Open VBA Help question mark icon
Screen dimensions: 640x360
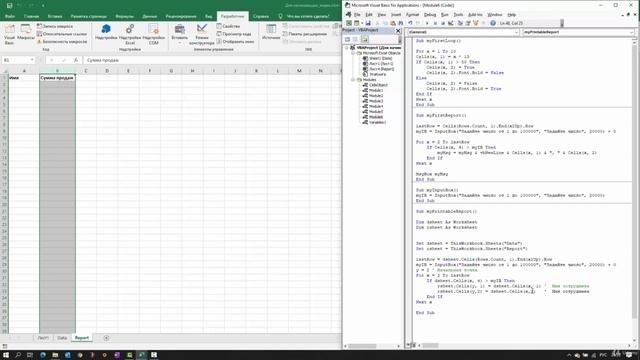point(493,23)
